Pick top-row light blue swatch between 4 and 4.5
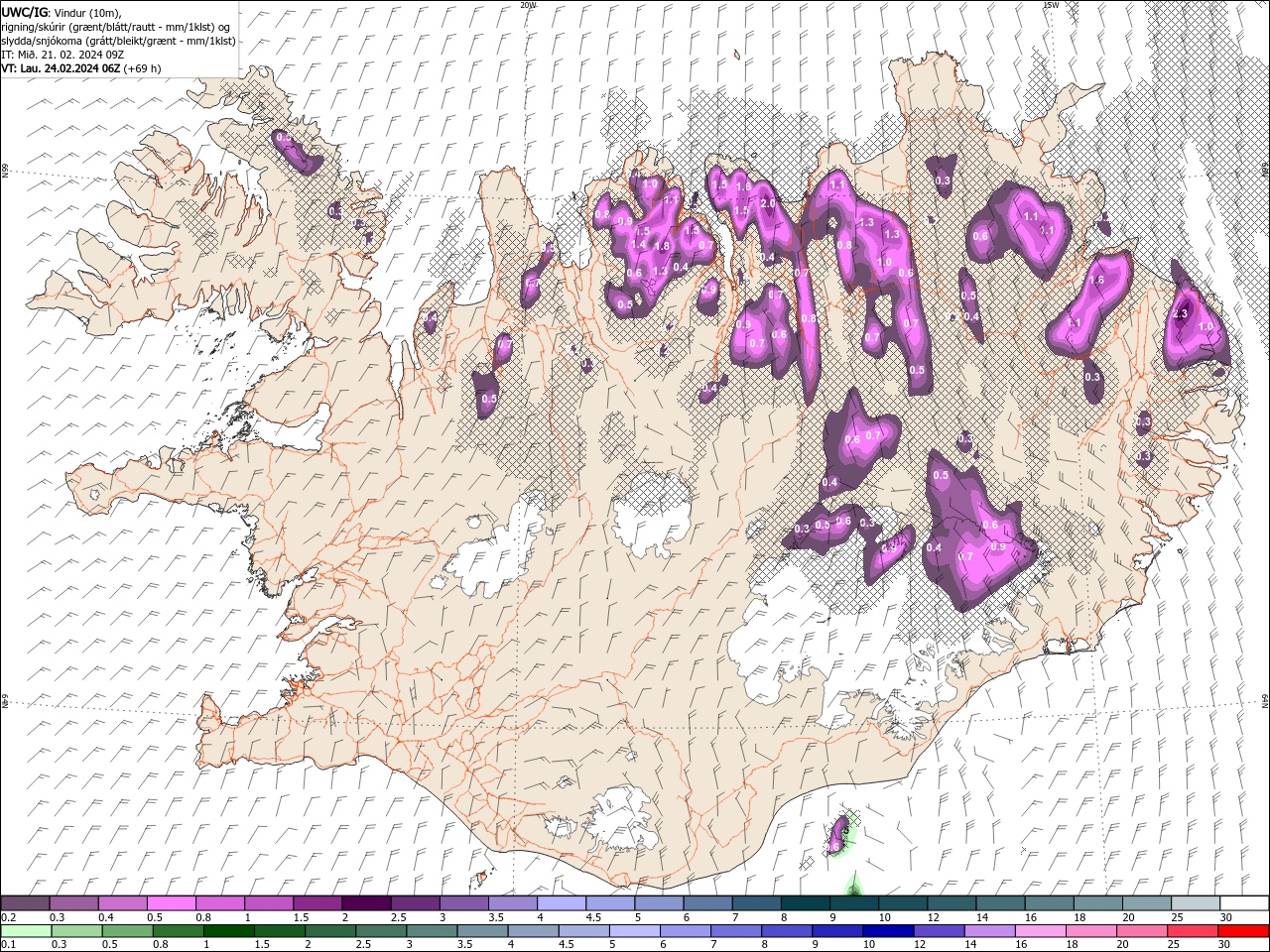 pos(563,902)
